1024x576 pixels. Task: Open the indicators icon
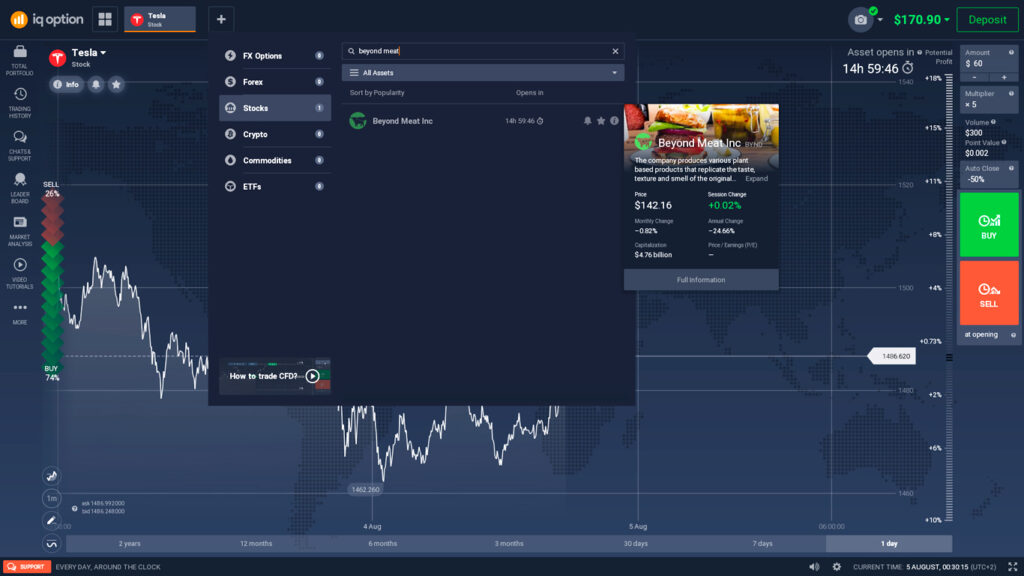tap(52, 543)
